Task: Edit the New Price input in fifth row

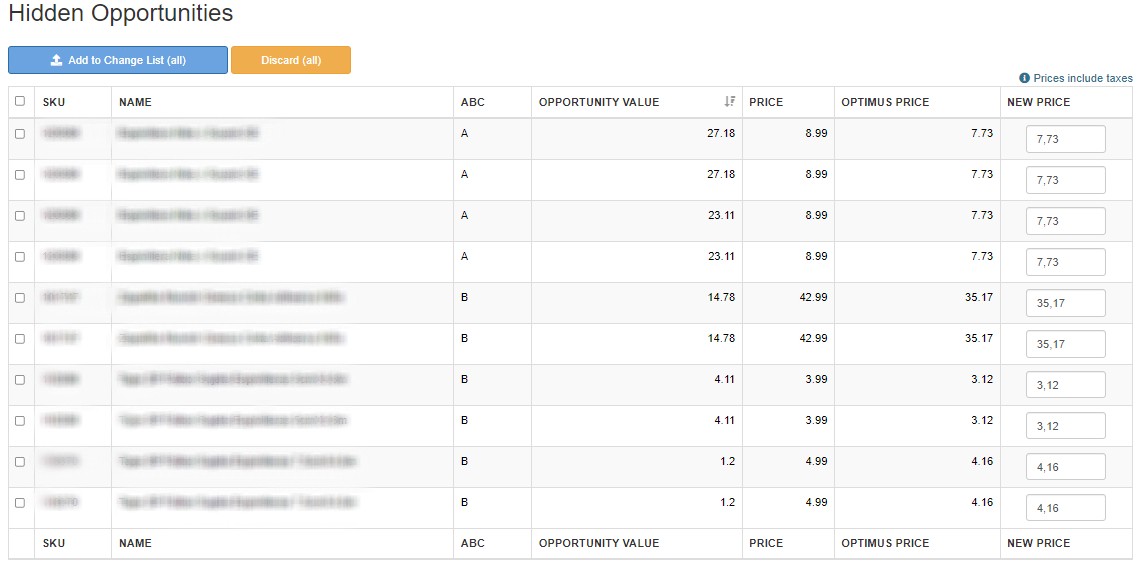Action: [x=1065, y=303]
